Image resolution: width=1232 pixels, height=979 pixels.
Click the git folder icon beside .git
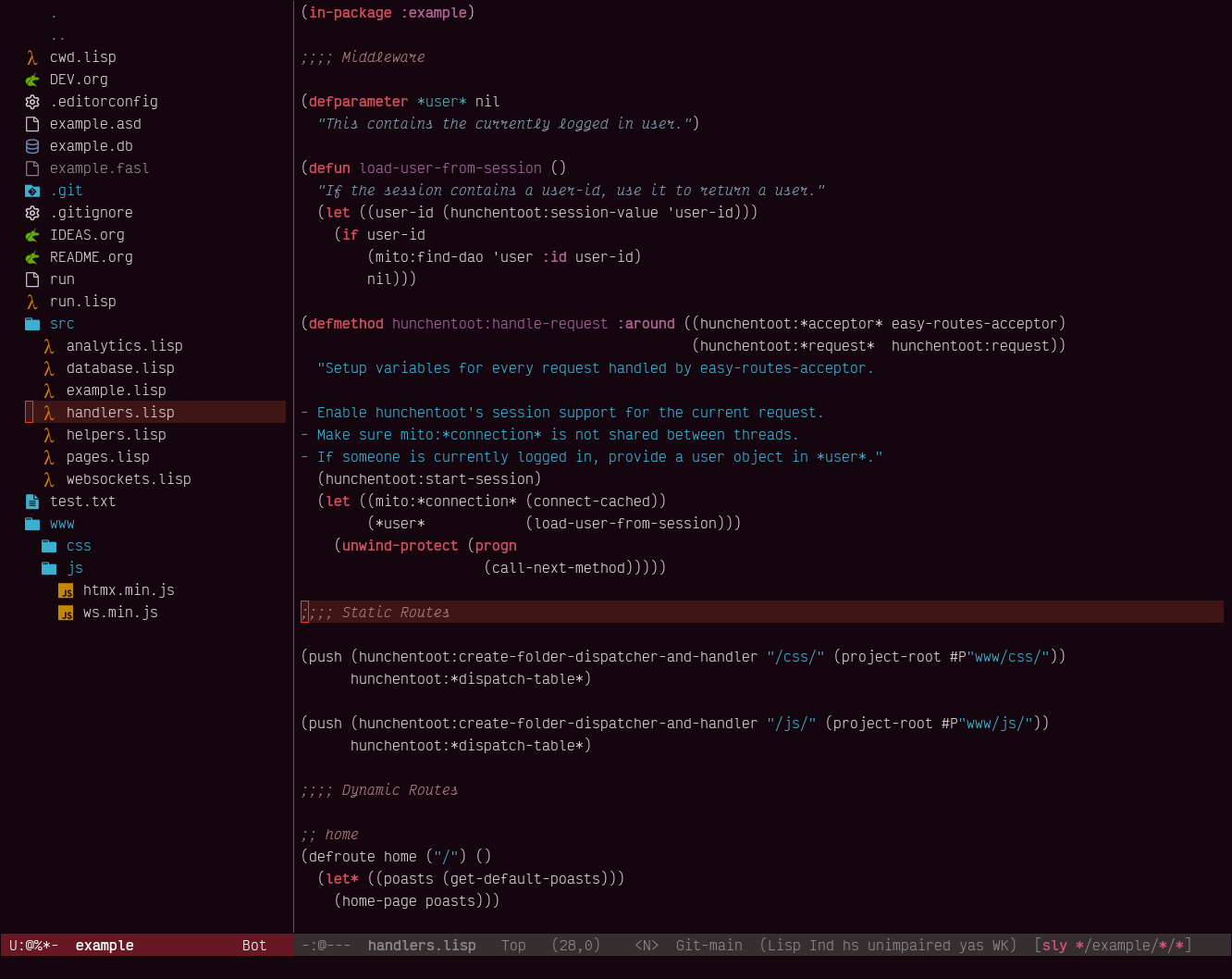(x=32, y=191)
